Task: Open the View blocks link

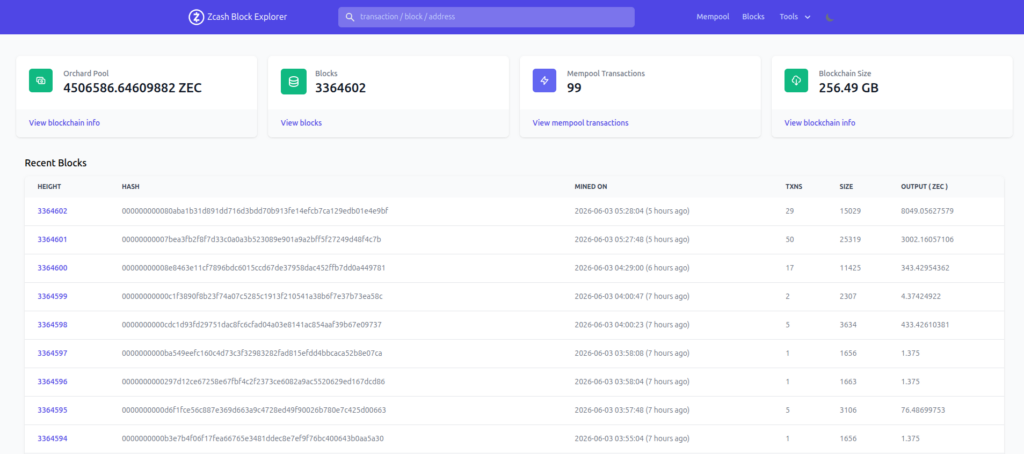Action: (x=301, y=123)
